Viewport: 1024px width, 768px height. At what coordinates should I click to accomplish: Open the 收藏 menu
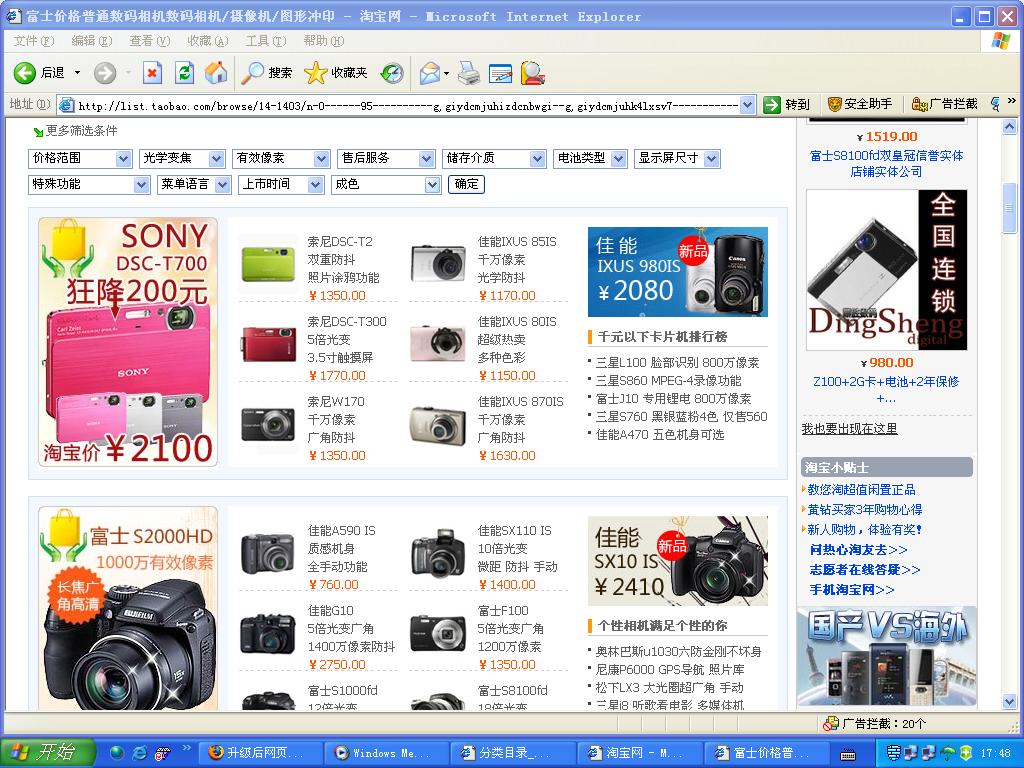[x=208, y=40]
